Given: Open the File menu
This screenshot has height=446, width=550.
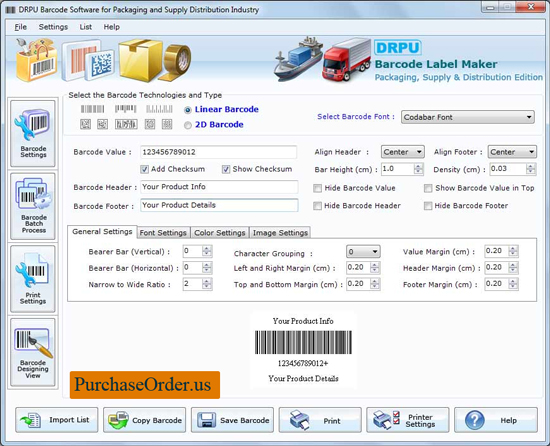Looking at the screenshot, I should pos(20,27).
